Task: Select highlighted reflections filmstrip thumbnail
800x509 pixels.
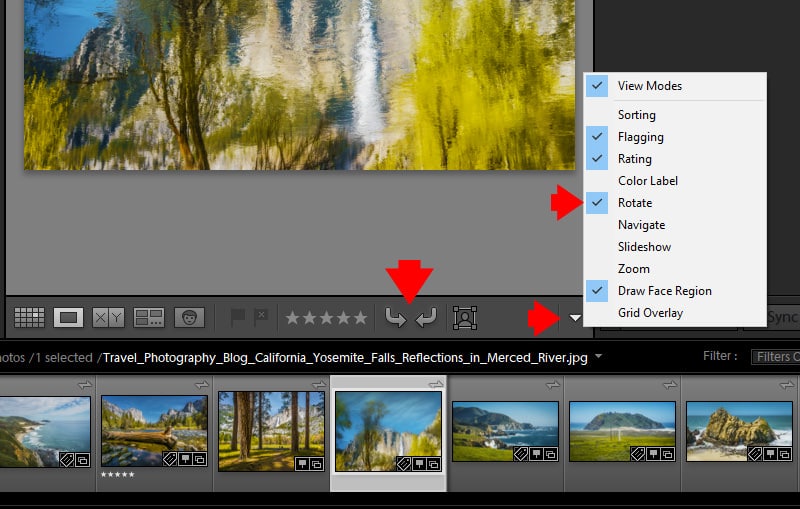Action: click(388, 431)
